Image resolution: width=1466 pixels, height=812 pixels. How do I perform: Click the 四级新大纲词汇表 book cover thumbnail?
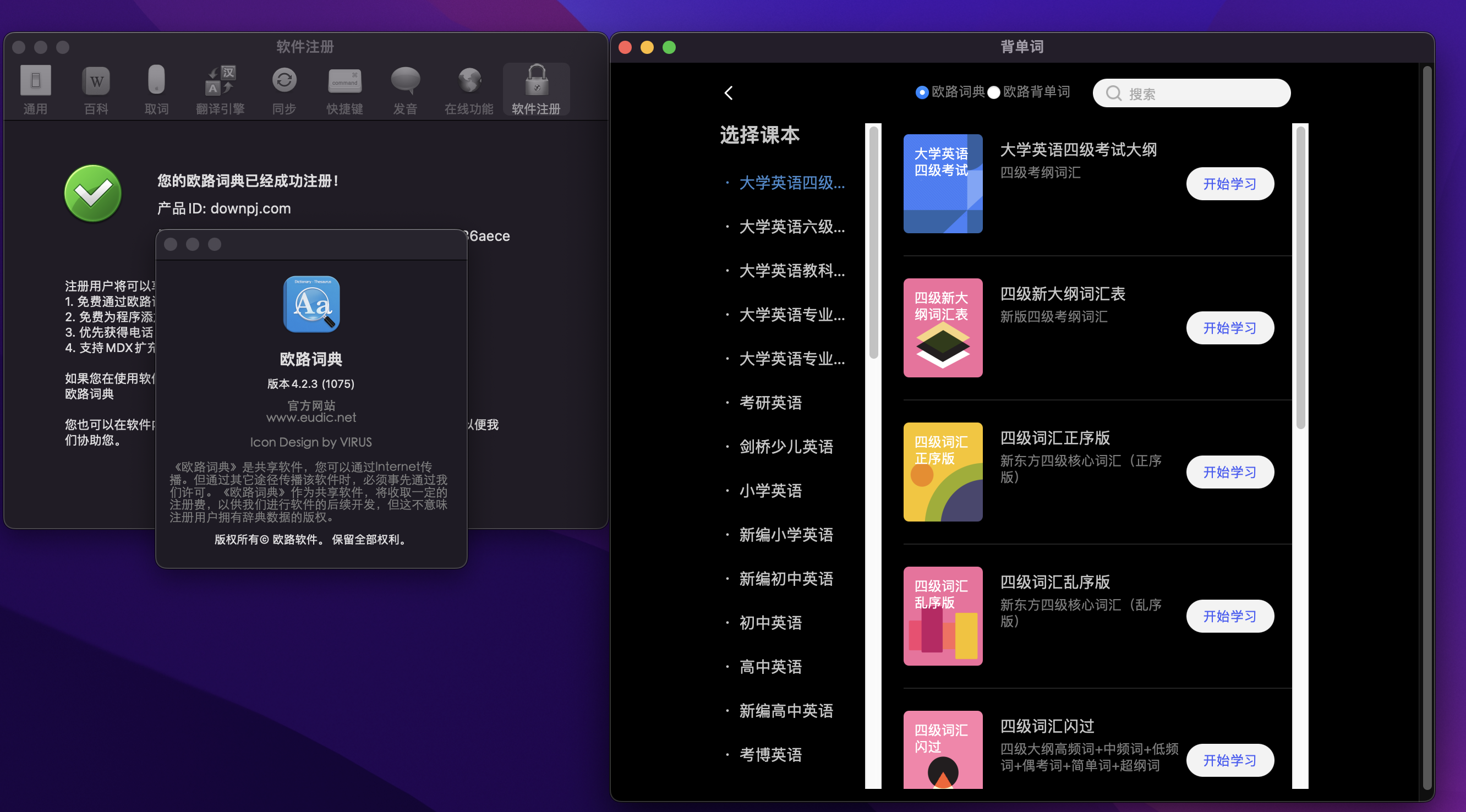click(x=943, y=328)
